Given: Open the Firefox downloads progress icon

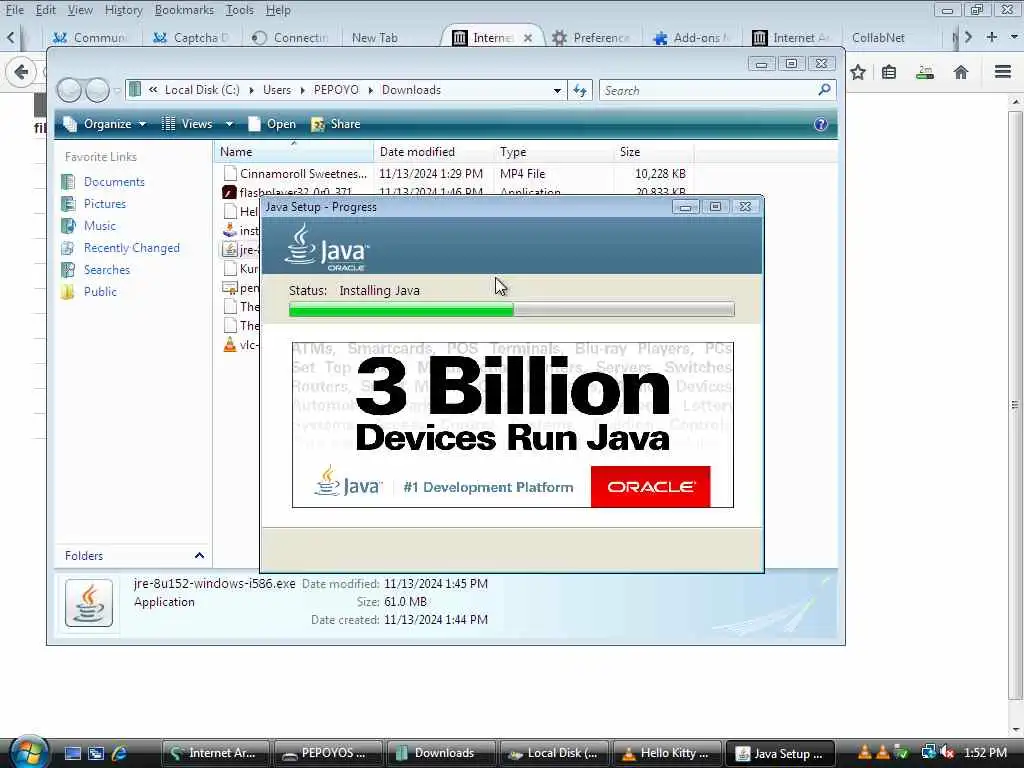Looking at the screenshot, I should click(x=925, y=72).
